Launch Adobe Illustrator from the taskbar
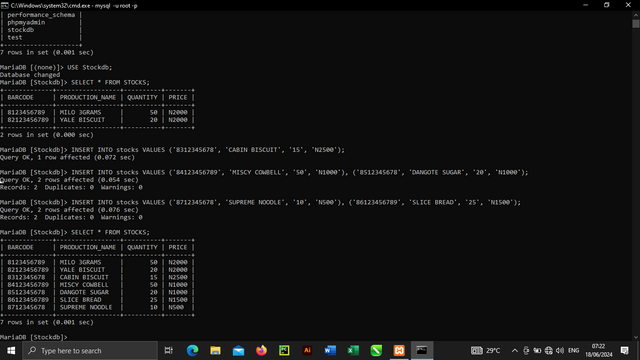 [307, 351]
